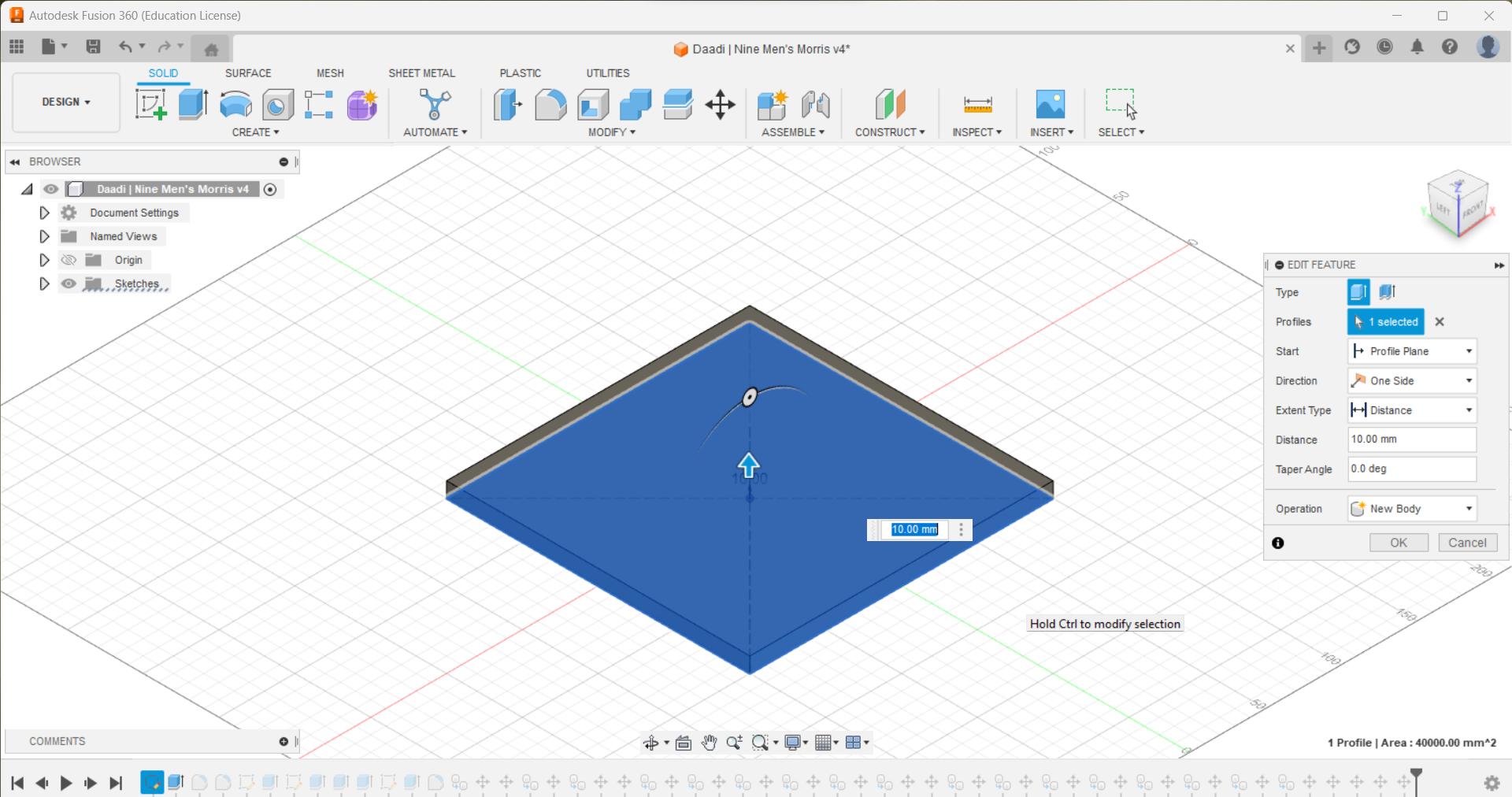Switch to the SHEET METAL tab
1512x797 pixels.
pyautogui.click(x=422, y=72)
